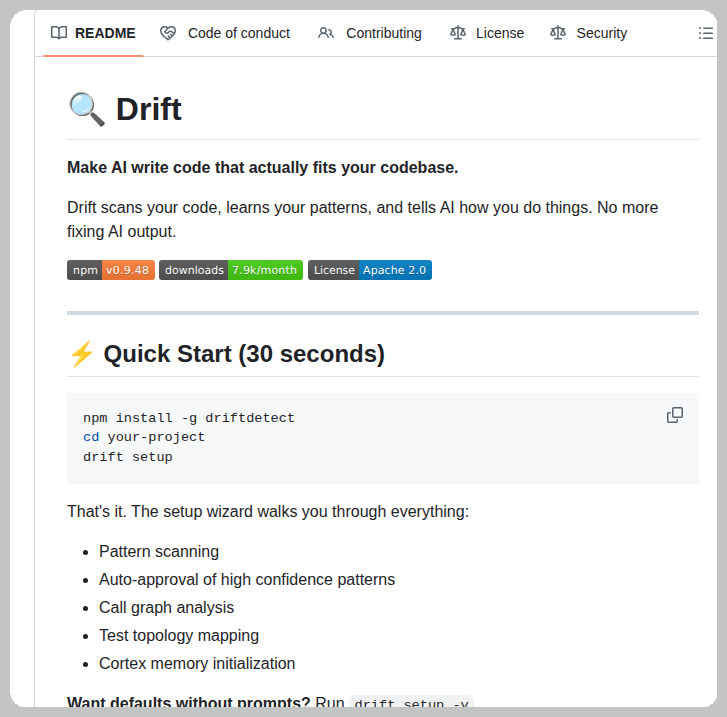The width and height of the screenshot is (727, 717).
Task: Click the 'npm install -g driftdetect' line
Action: point(189,418)
